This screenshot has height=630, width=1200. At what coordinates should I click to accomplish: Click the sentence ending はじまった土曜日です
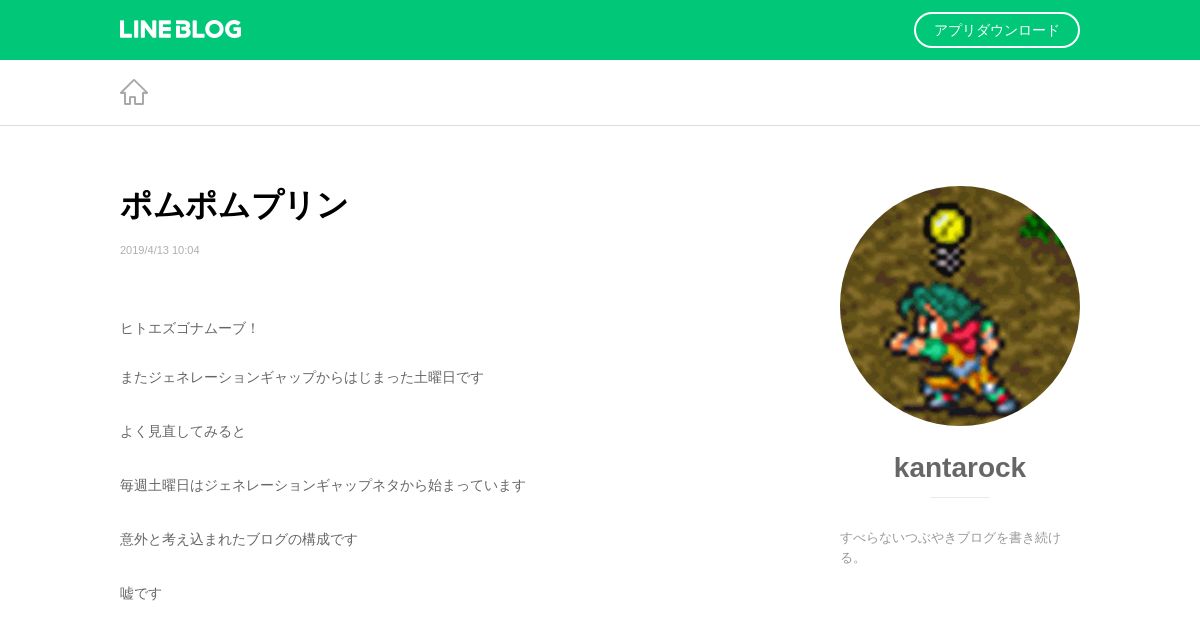[x=302, y=377]
